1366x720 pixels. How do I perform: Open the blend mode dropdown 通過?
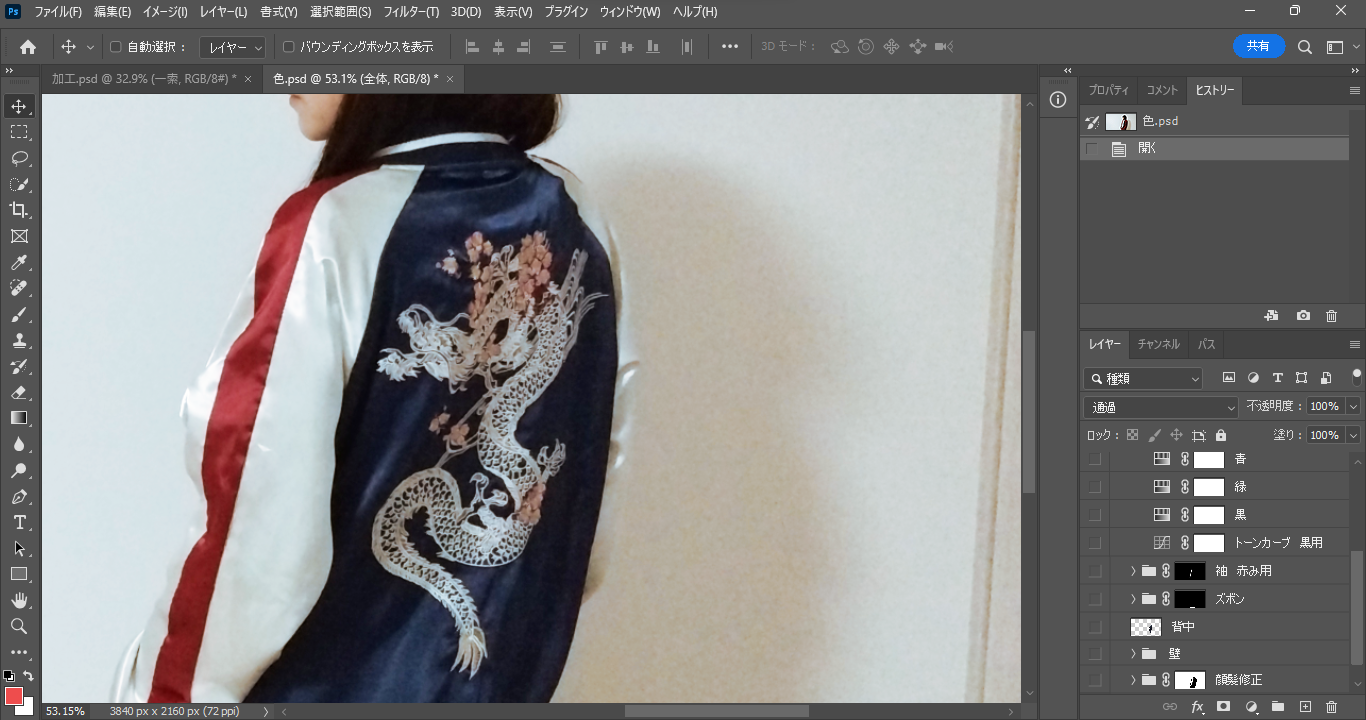(1161, 407)
